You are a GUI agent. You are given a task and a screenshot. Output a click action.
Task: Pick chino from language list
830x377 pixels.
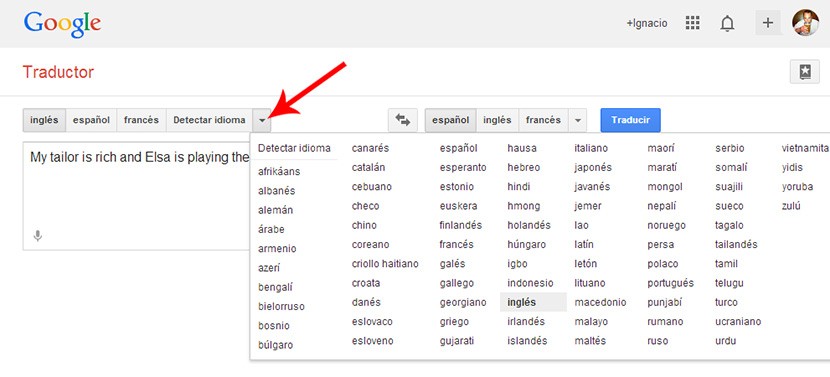pyautogui.click(x=364, y=225)
